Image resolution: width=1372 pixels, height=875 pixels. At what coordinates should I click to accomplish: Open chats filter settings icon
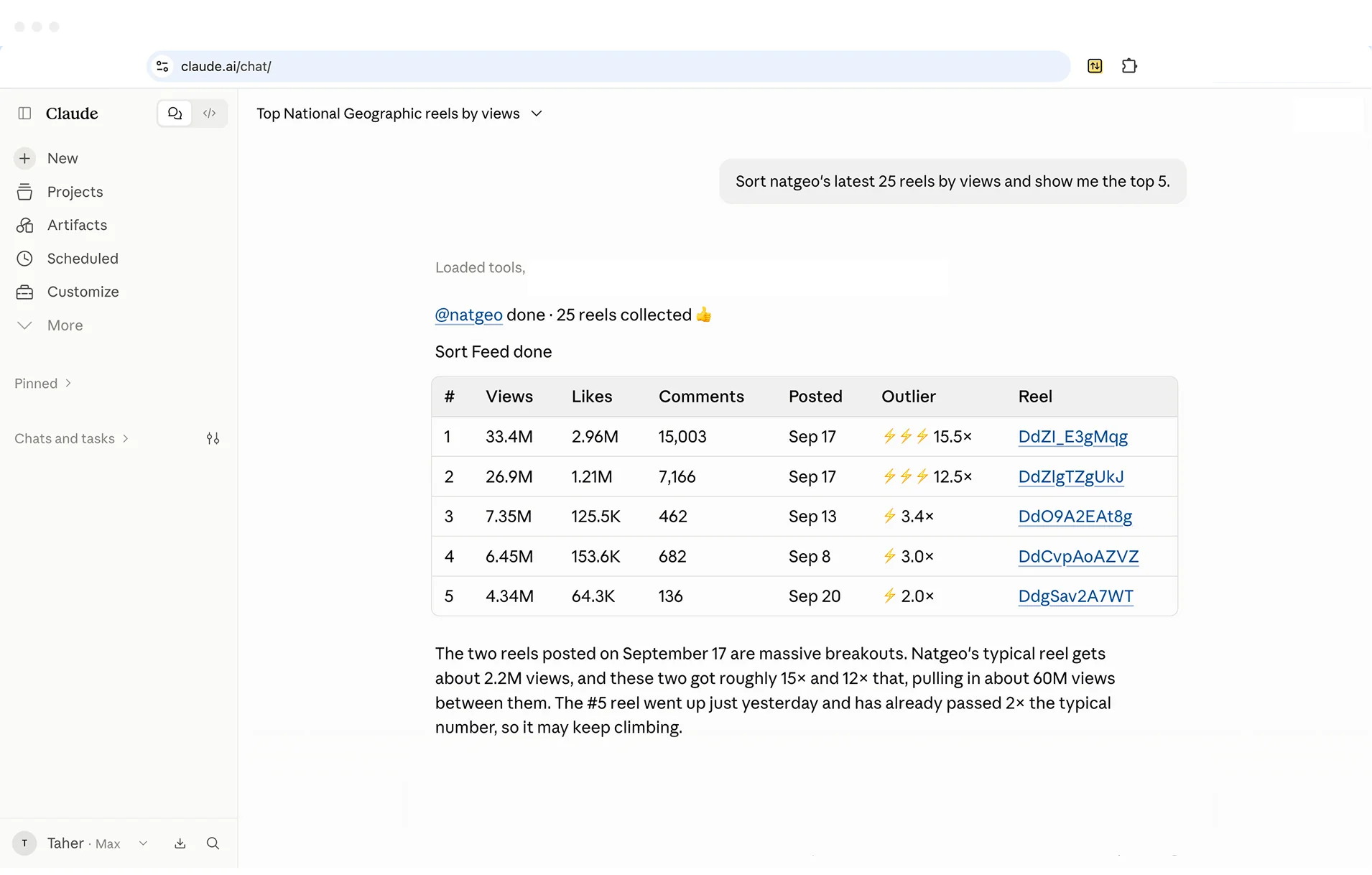point(213,439)
